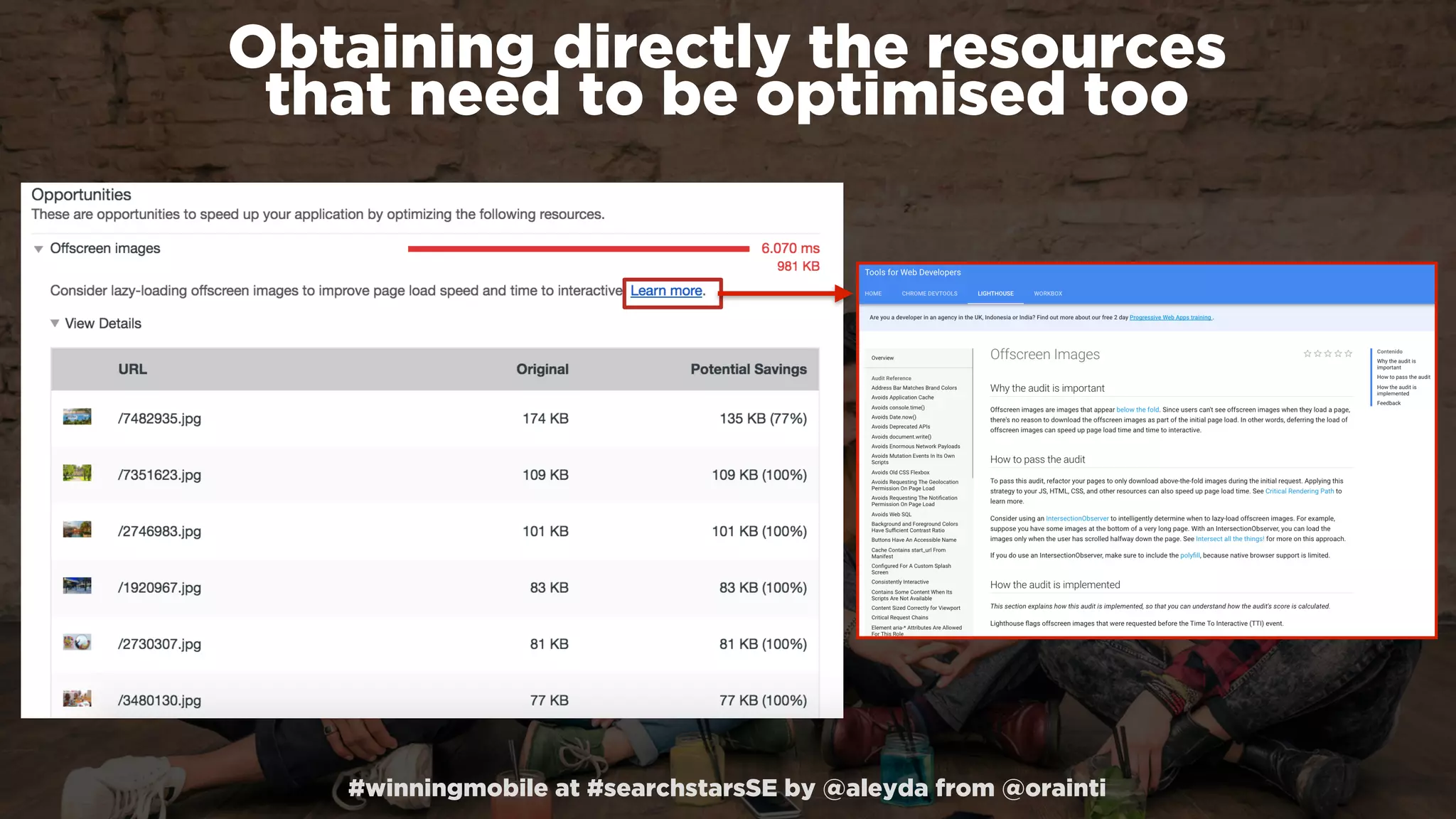Click the URL column header

pos(133,369)
